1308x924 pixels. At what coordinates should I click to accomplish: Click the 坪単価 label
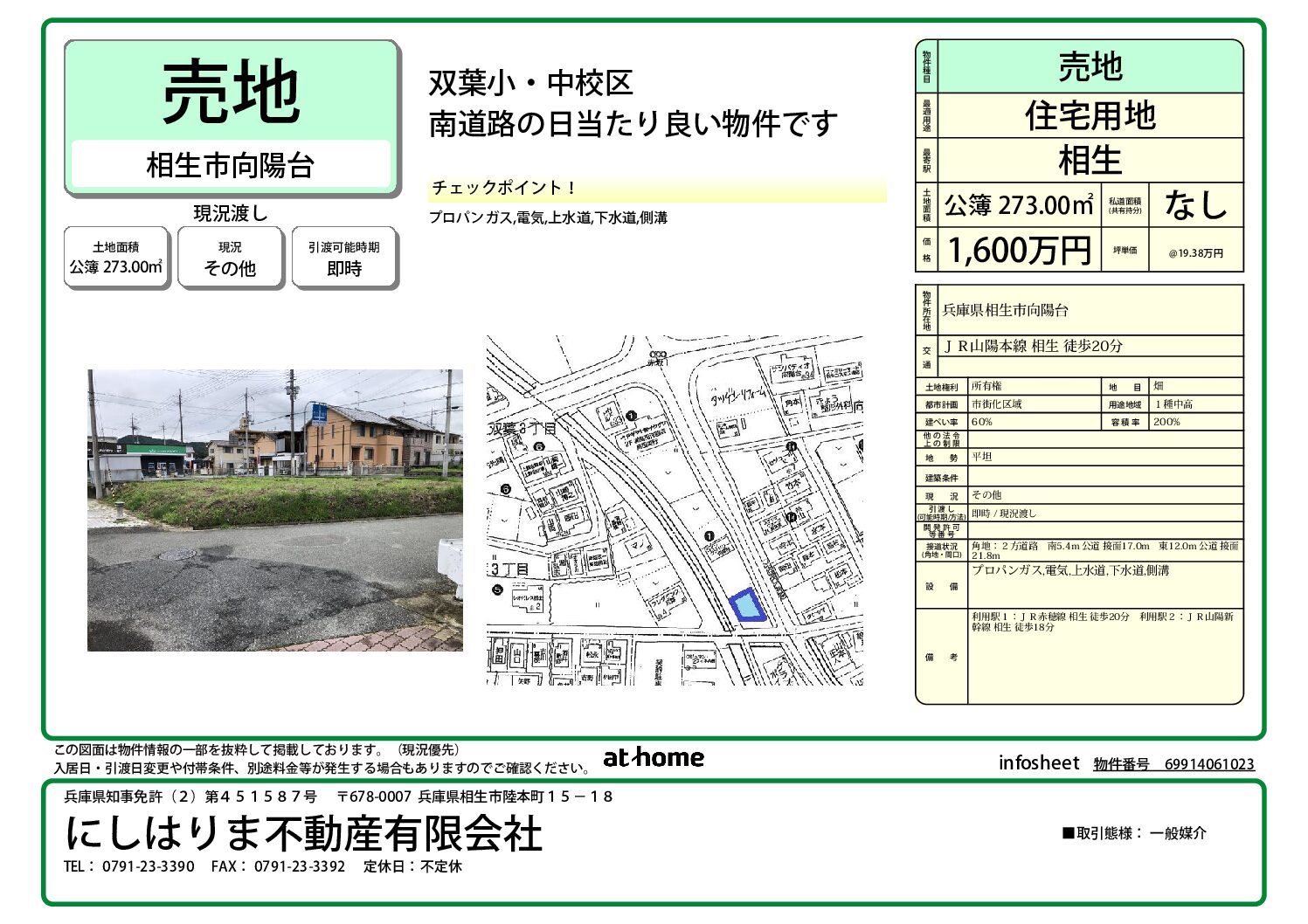tap(1125, 251)
